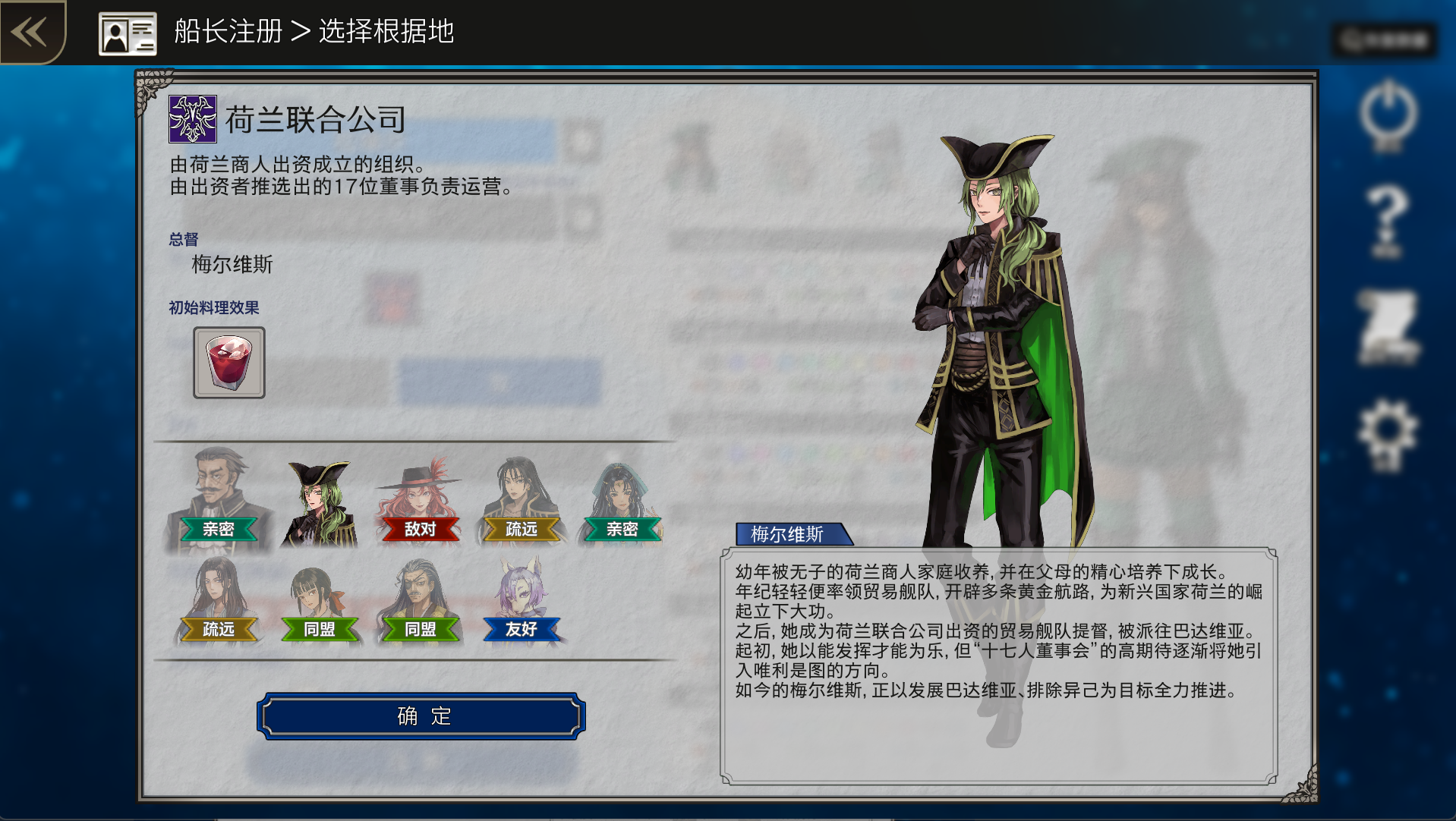This screenshot has height=821, width=1456.
Task: Select the 友好 purple-haired character portrait
Action: coord(521,600)
